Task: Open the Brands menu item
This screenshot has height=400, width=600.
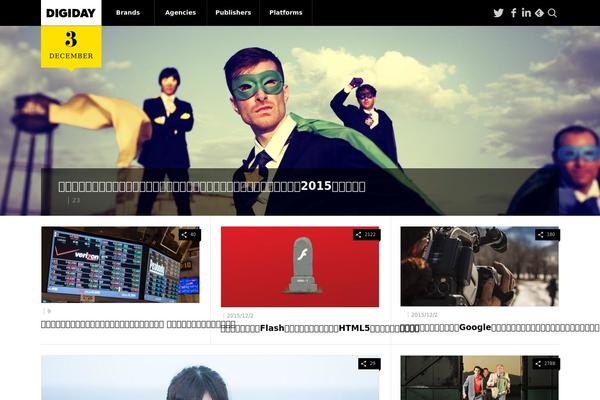Action: click(x=128, y=13)
